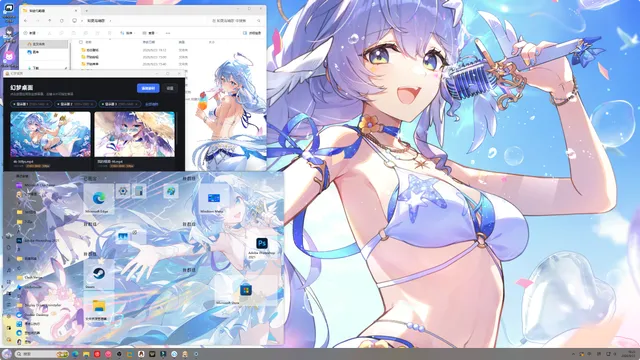Screen dimensions: 640x360
Task: Refresh the File Explorer folder view
Action: tap(62, 20)
